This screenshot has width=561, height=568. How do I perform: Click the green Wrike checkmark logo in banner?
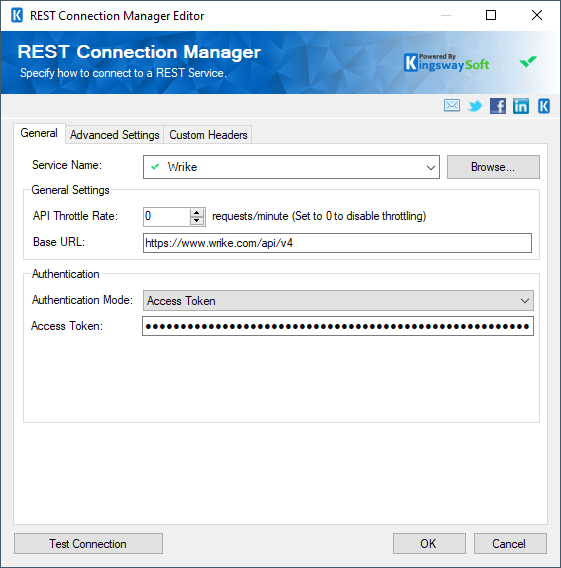click(x=528, y=62)
